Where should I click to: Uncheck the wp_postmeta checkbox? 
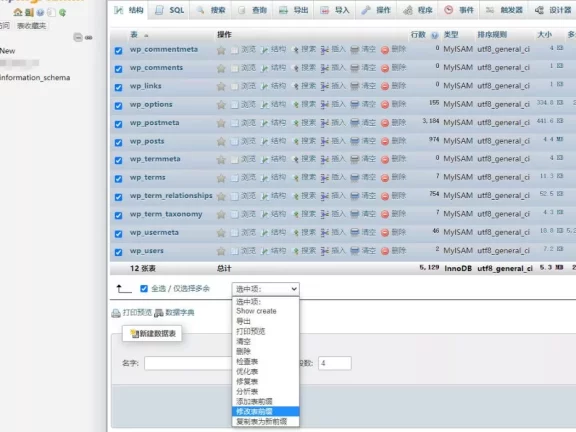[x=118, y=124]
